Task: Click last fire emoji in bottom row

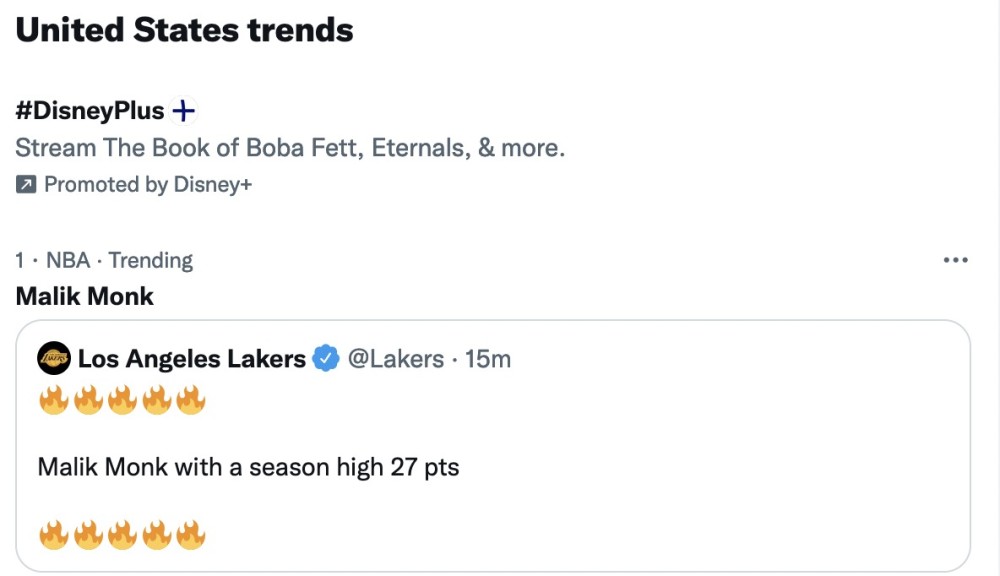Action: pos(190,535)
